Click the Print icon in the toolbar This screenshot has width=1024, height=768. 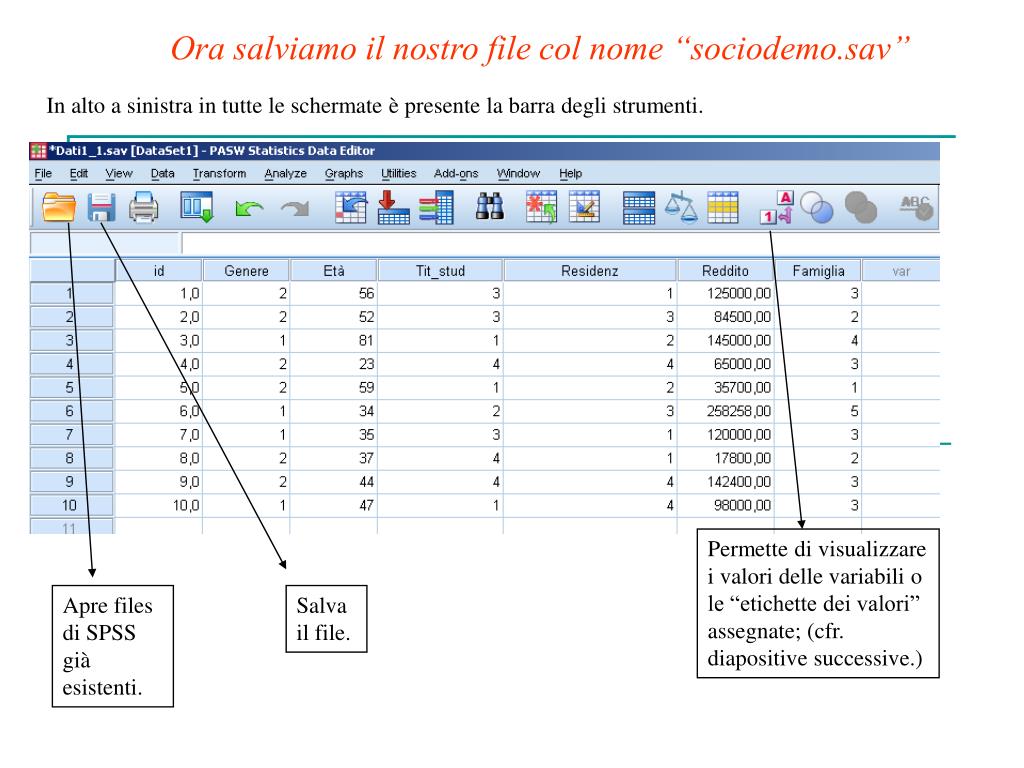[143, 208]
